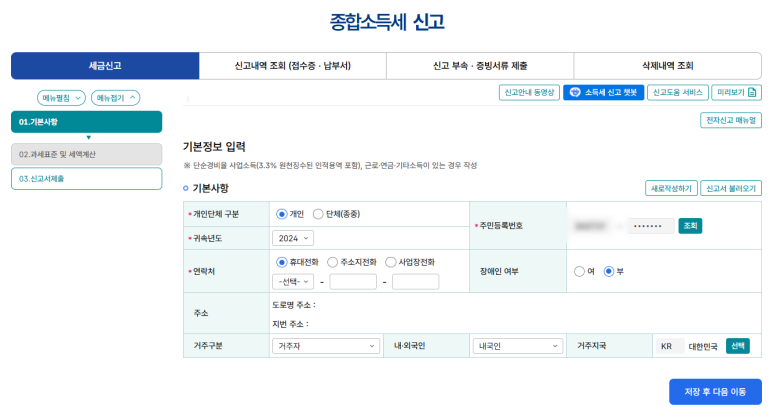Viewport: 773px width, 417px height.
Task: Open 미리보기 preview
Action: (x=736, y=92)
